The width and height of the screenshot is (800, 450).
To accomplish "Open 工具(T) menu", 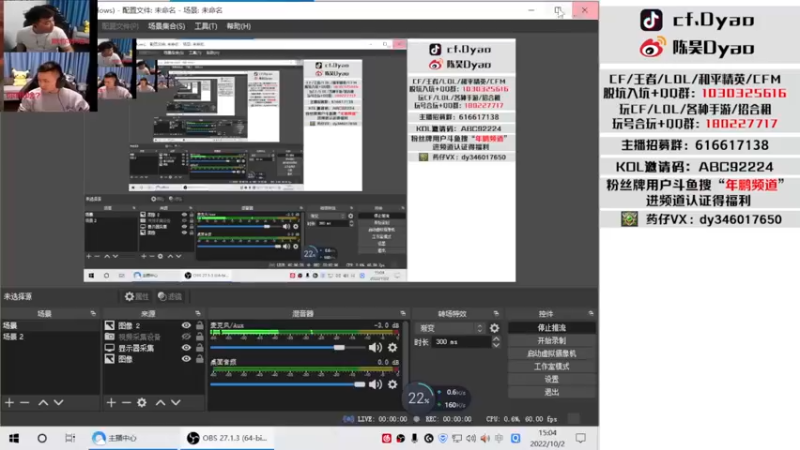I will 206,26.
